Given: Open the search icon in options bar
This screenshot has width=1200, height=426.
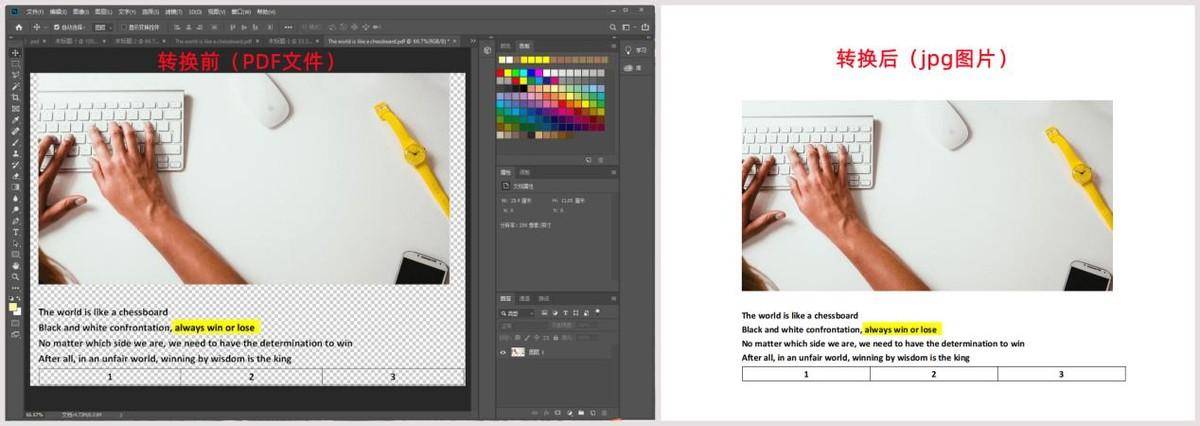Looking at the screenshot, I should pos(613,27).
